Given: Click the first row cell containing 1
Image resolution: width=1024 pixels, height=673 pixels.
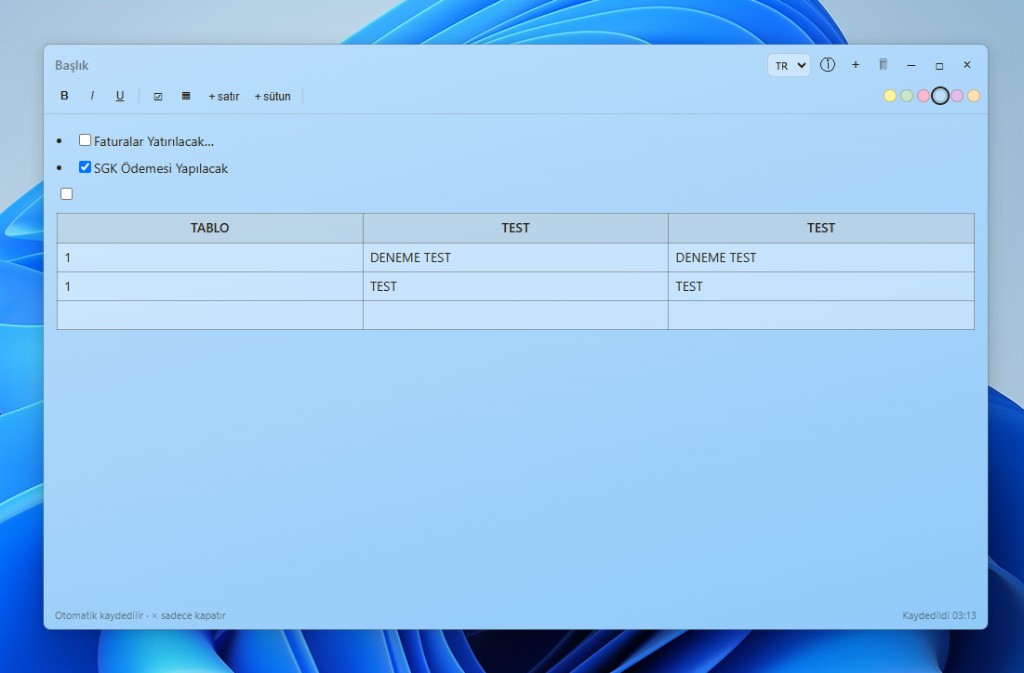Looking at the screenshot, I should (210, 258).
